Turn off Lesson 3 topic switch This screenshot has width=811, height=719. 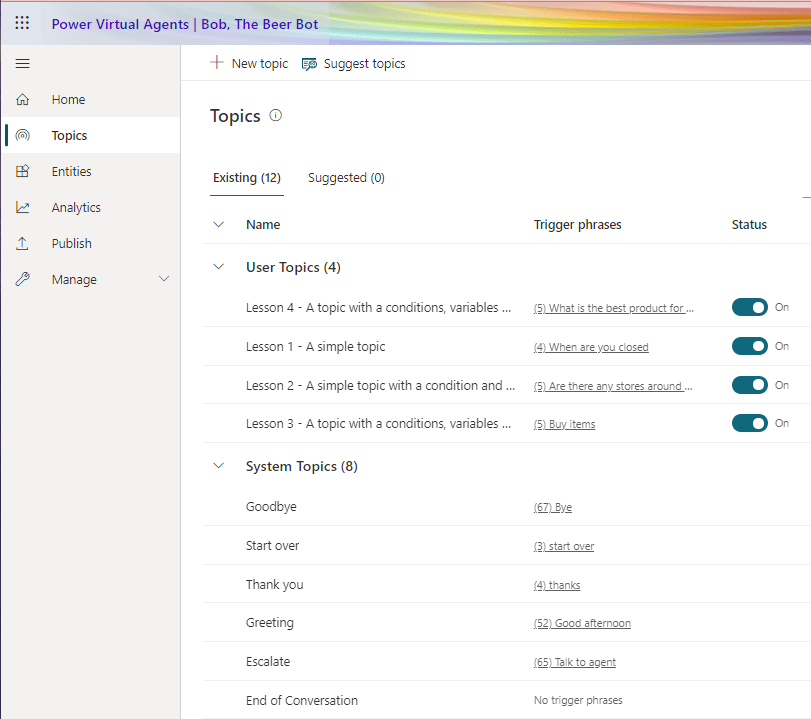[x=749, y=424]
